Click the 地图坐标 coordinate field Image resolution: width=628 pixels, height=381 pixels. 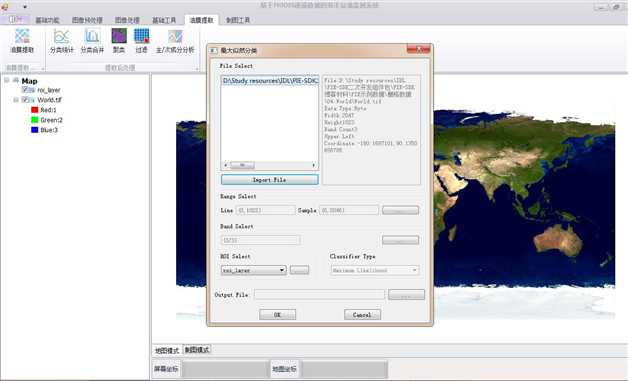[x=344, y=369]
